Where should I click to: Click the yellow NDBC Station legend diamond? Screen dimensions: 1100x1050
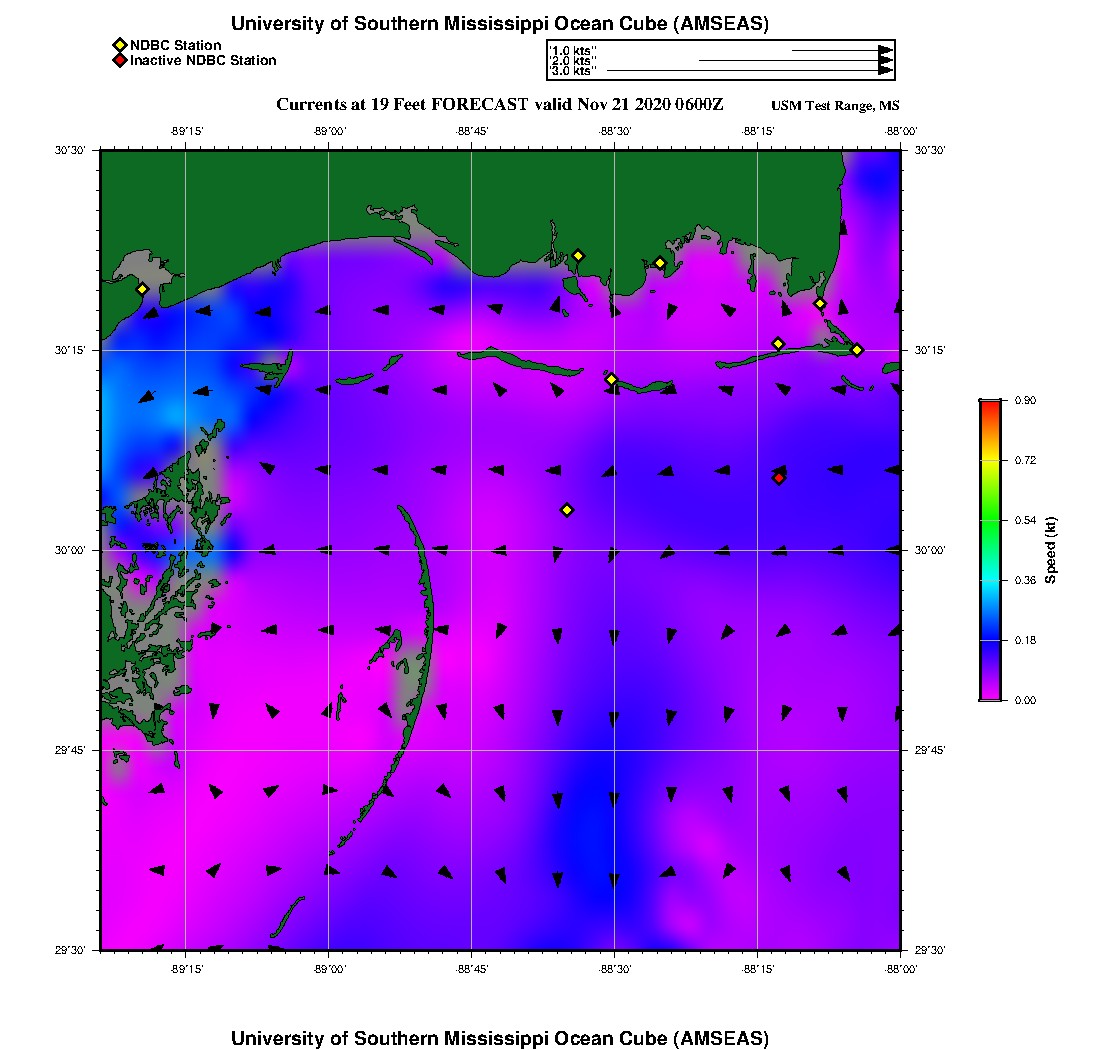click(119, 45)
